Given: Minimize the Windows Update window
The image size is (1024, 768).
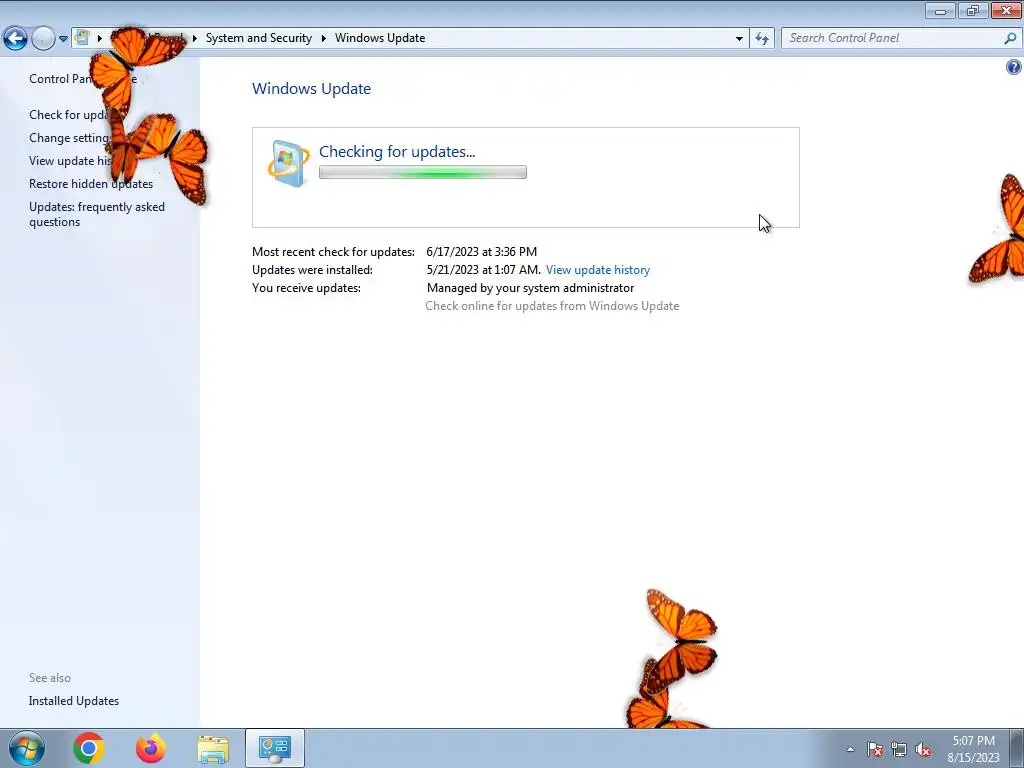Looking at the screenshot, I should pyautogui.click(x=940, y=10).
